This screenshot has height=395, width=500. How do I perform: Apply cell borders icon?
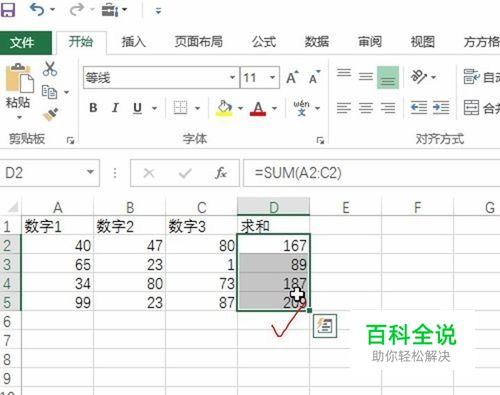coord(180,108)
